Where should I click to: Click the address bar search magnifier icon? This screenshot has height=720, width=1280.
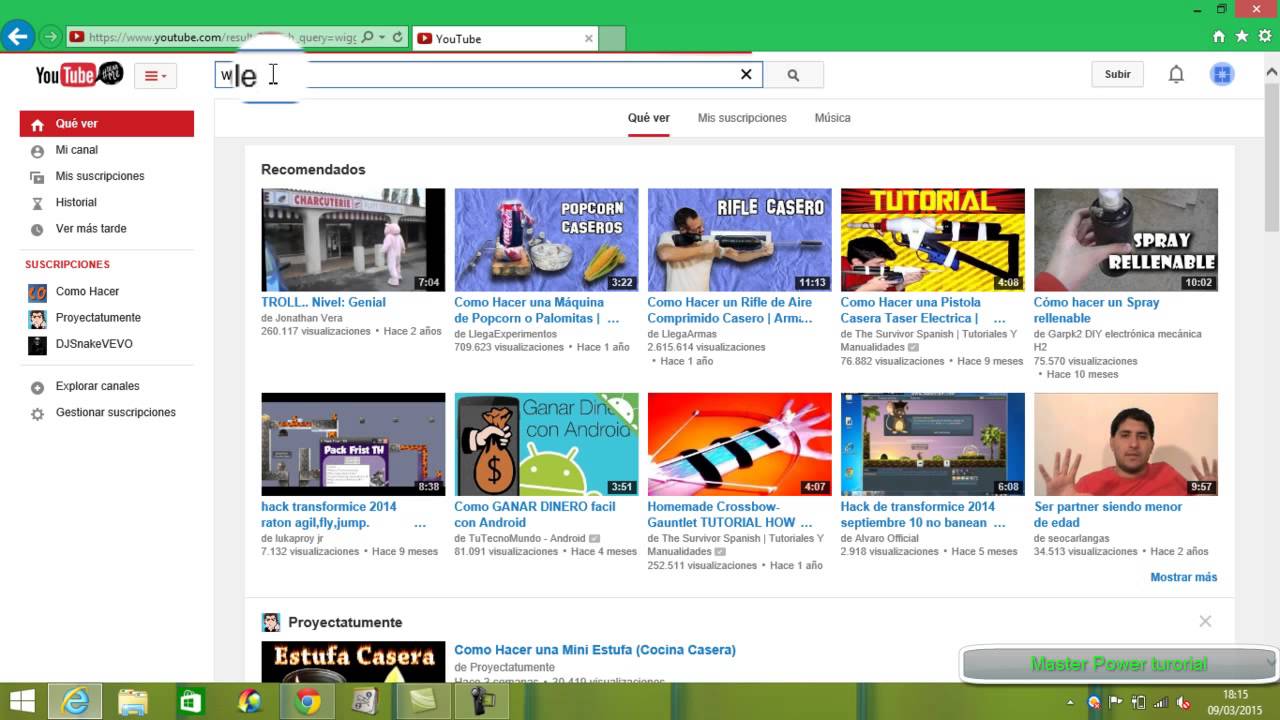point(367,37)
